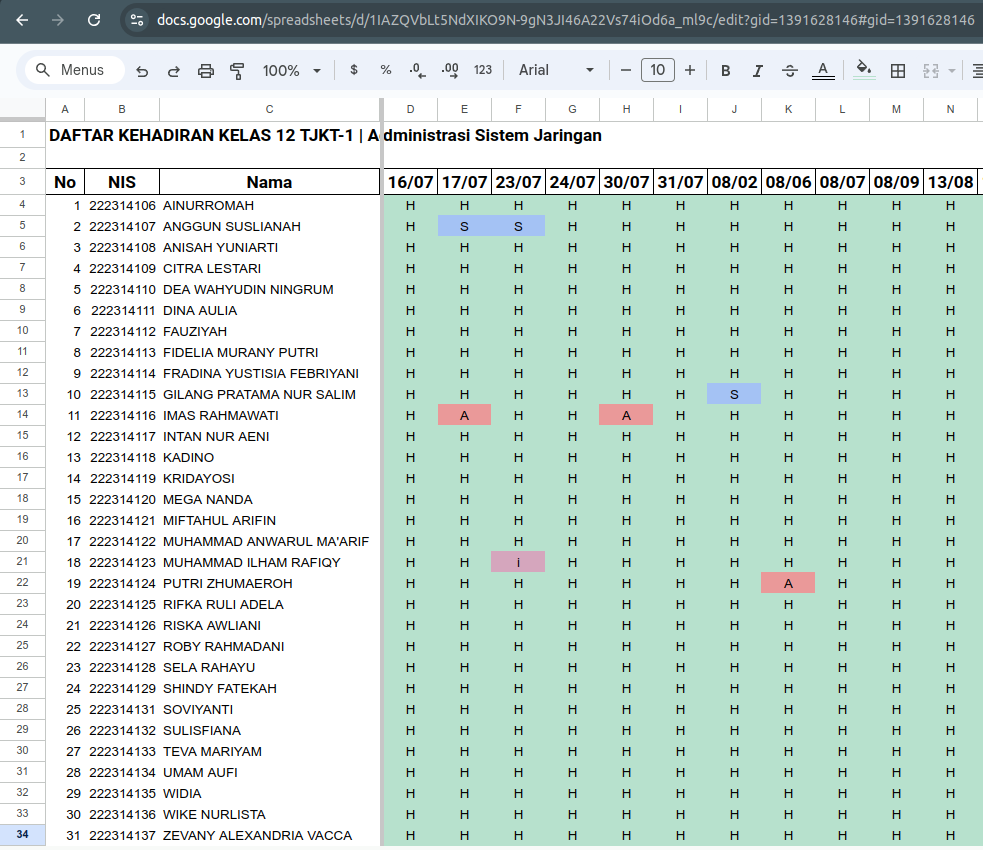Open site information icon in address bar

137,20
